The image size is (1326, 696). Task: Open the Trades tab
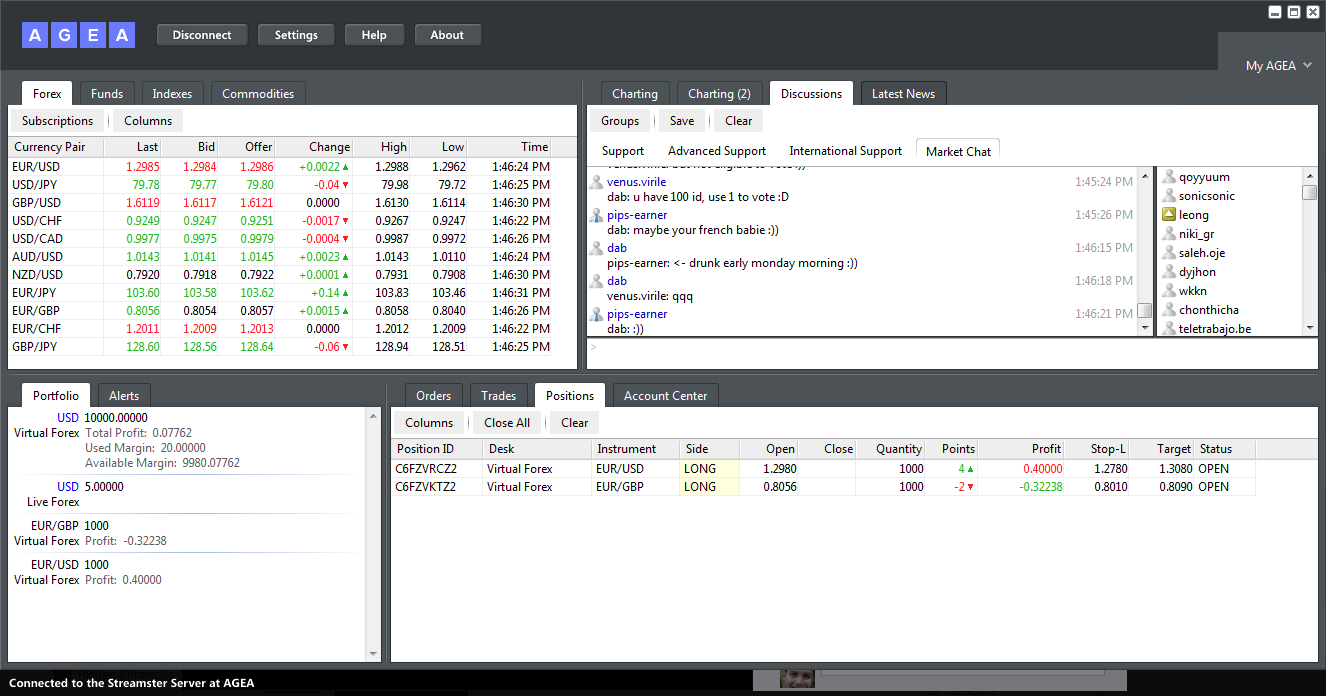coord(498,396)
